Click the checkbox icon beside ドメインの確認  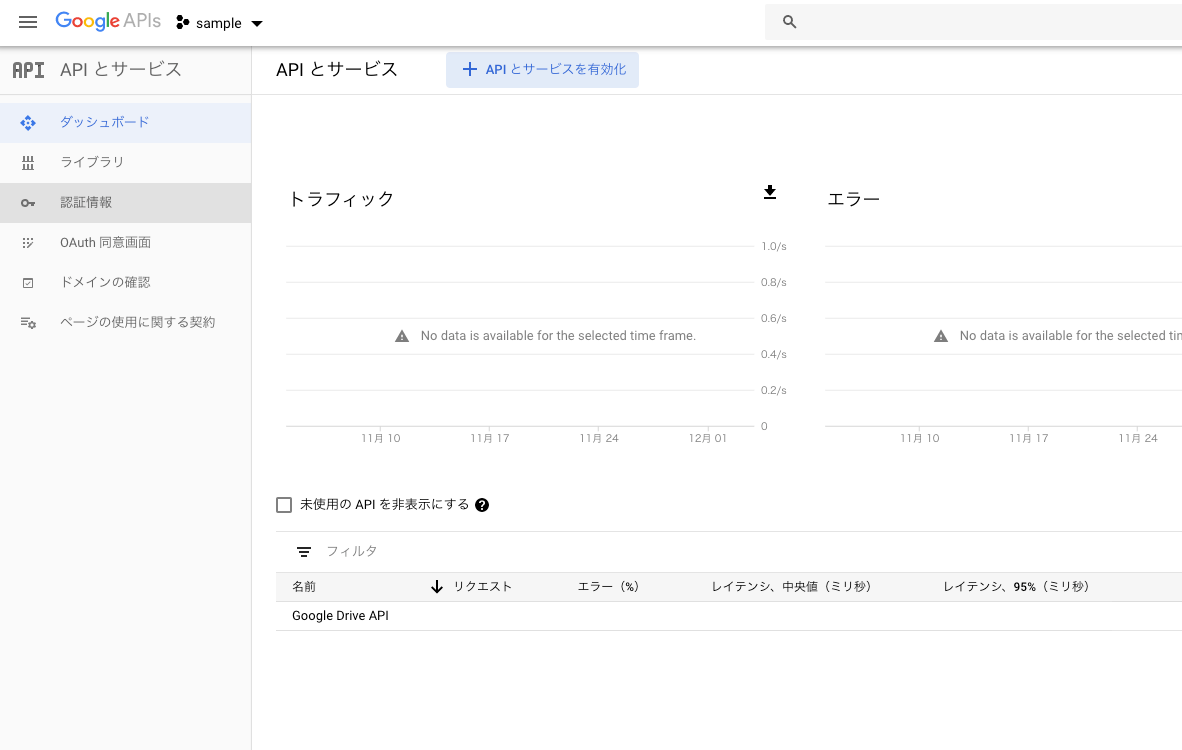tap(28, 283)
